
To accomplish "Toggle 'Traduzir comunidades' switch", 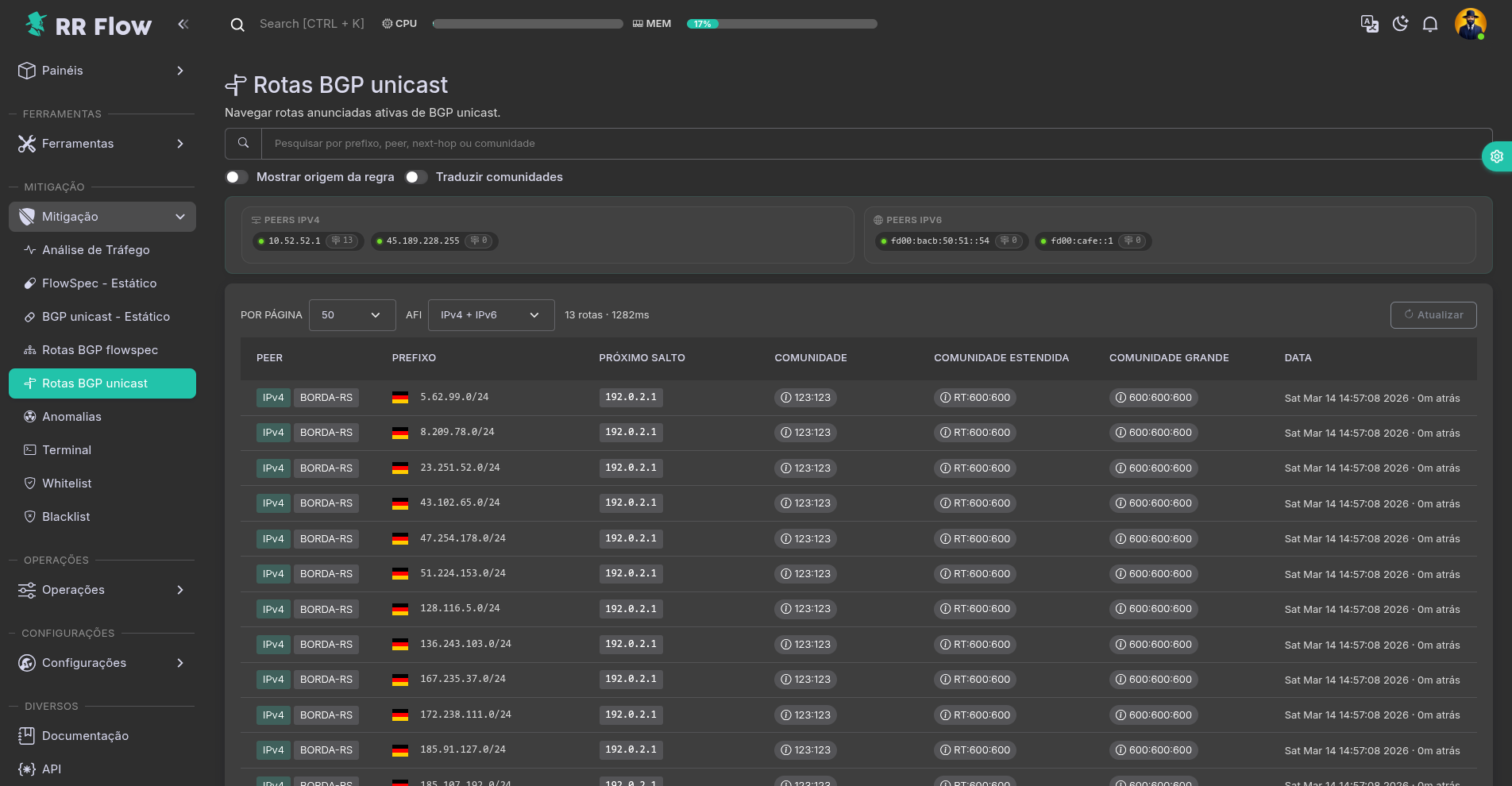I will [x=416, y=177].
